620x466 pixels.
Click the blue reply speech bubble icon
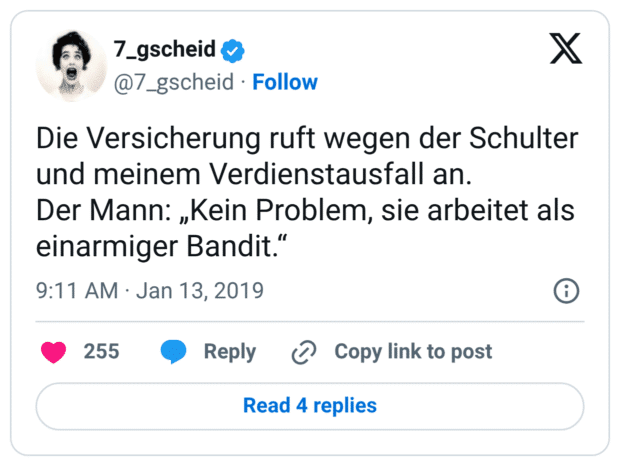point(174,352)
